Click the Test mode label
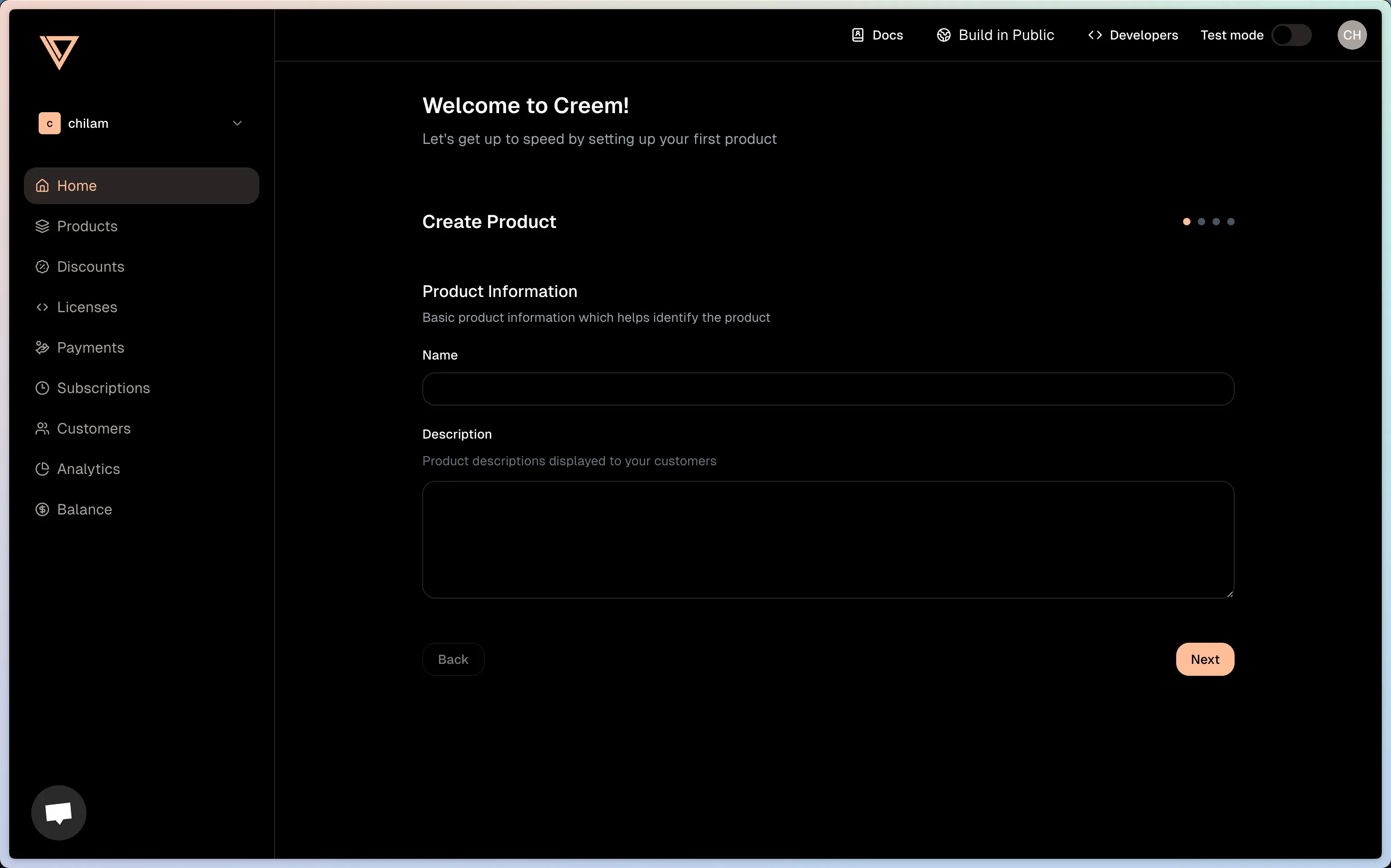This screenshot has width=1391, height=868. 1232,35
